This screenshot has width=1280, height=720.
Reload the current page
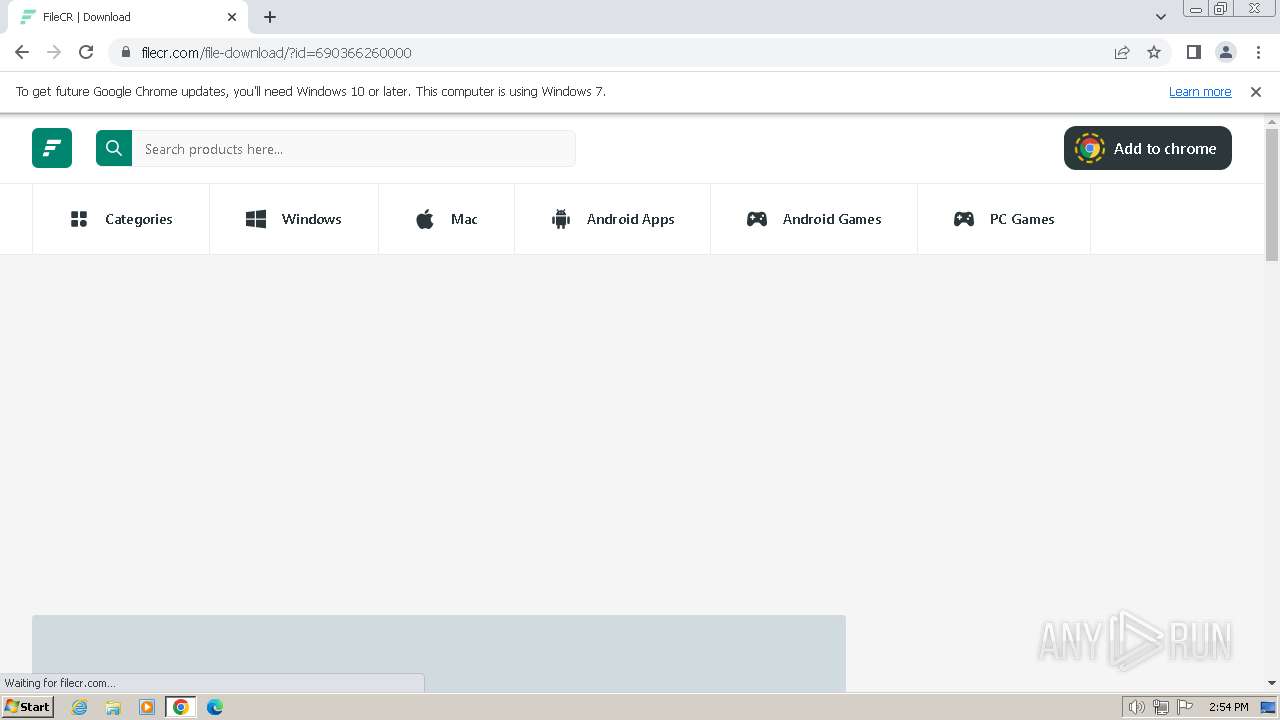pyautogui.click(x=86, y=52)
